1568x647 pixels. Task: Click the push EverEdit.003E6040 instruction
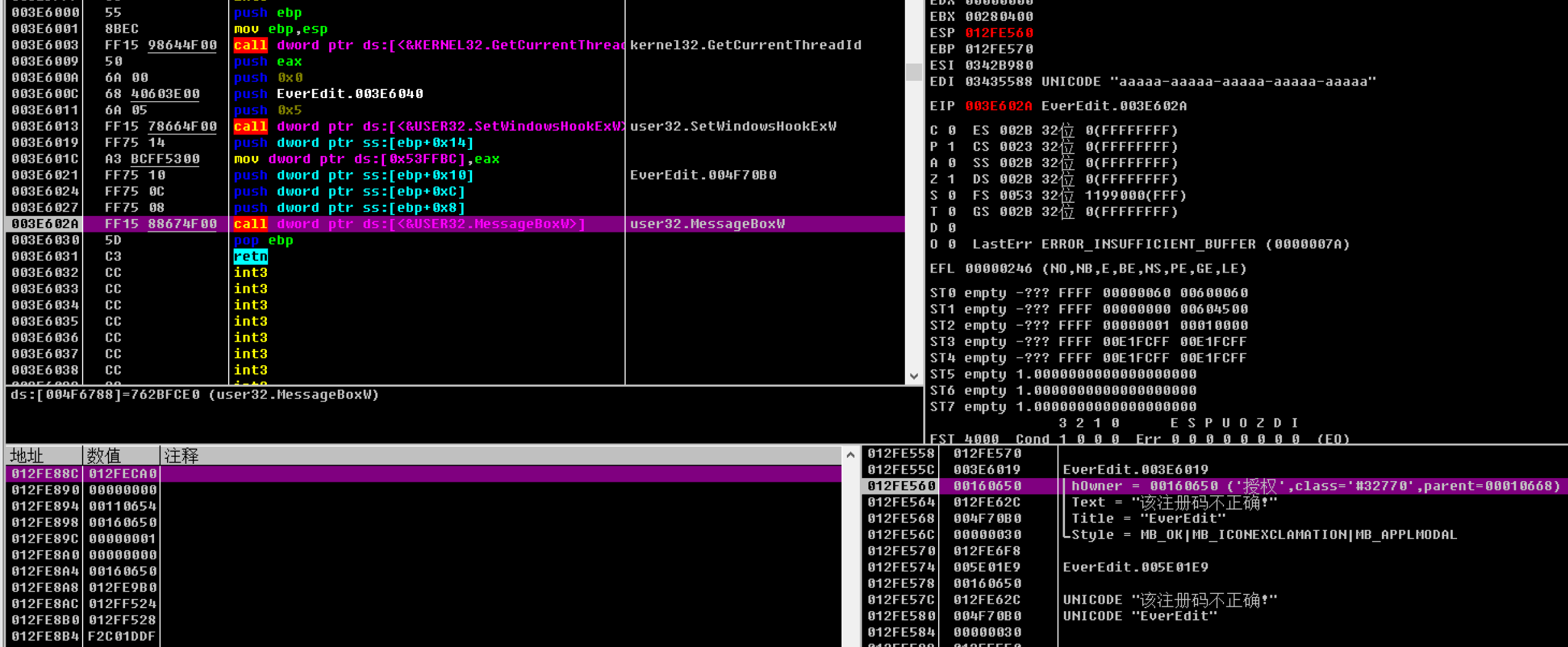coord(455,94)
